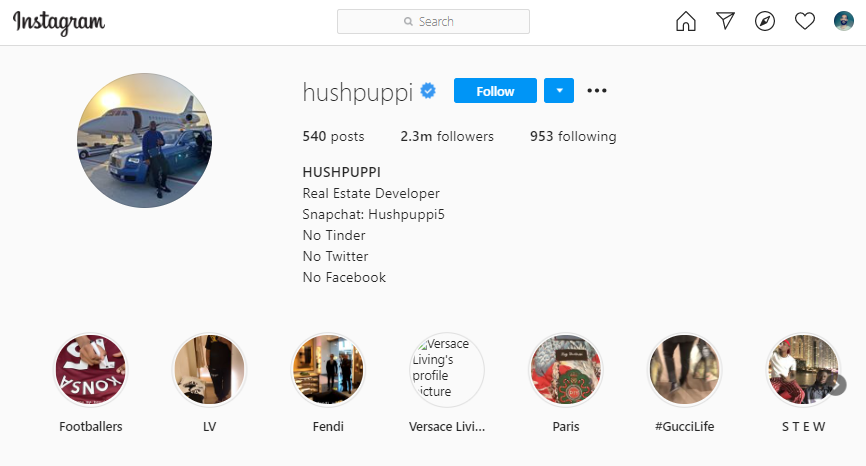Click the blue verified badge
This screenshot has width=866, height=466.
point(428,91)
